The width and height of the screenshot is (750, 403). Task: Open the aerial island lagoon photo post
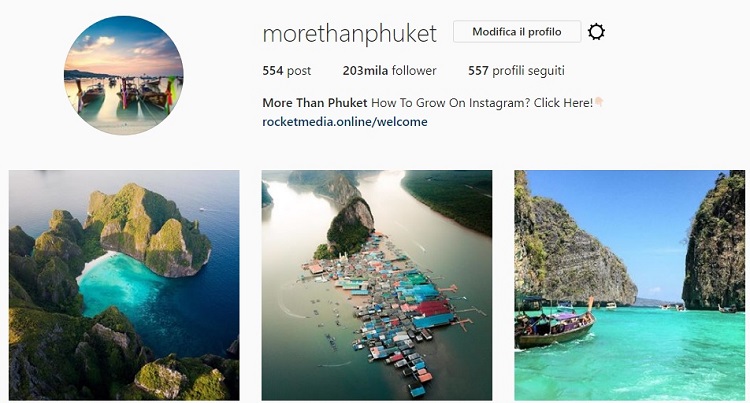(124, 285)
